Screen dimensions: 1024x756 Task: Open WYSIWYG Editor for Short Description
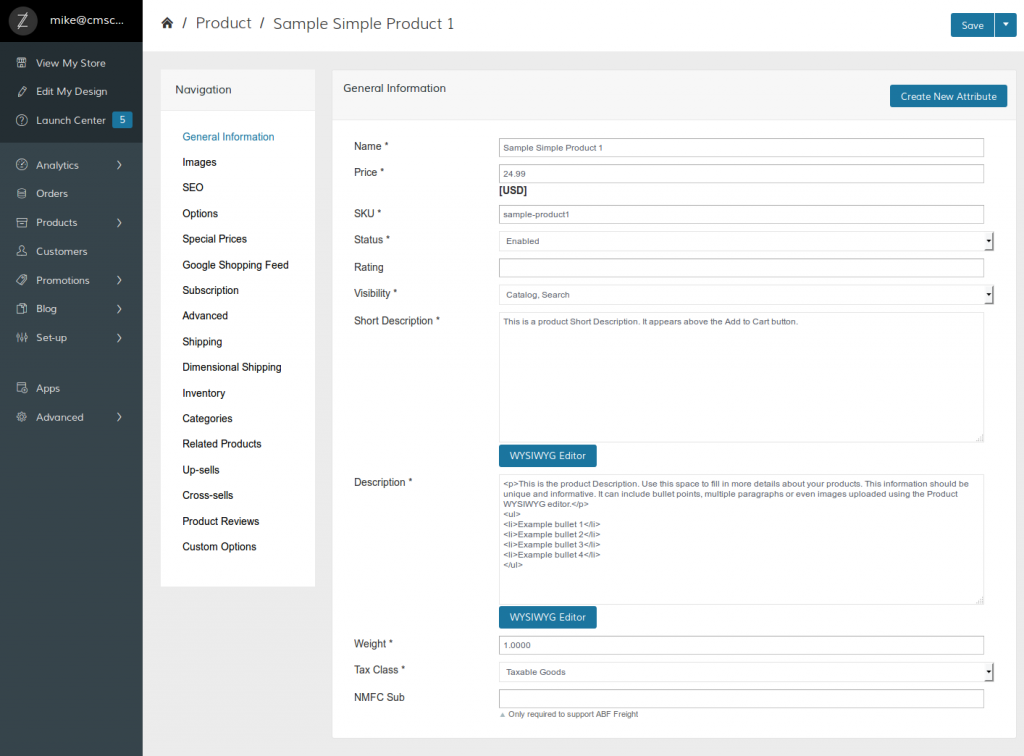[x=547, y=455]
